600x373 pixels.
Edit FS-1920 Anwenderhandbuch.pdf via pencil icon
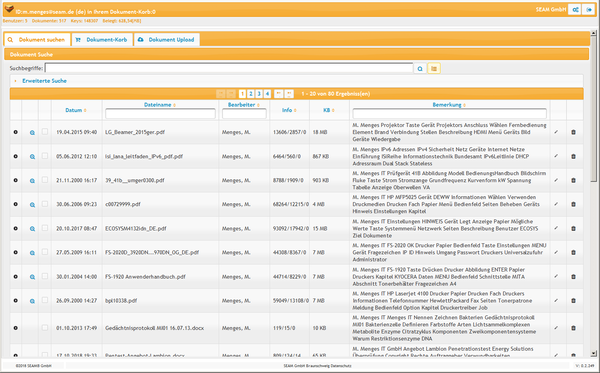pos(556,277)
